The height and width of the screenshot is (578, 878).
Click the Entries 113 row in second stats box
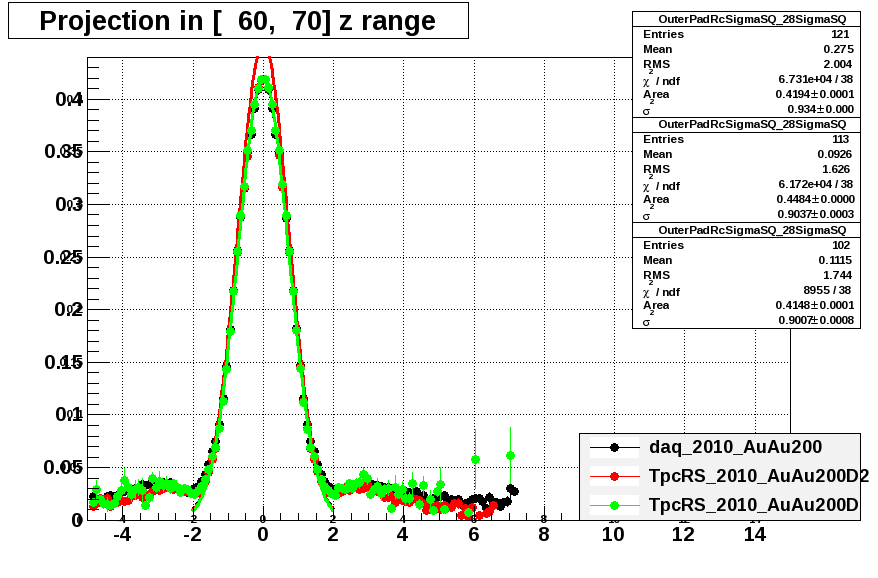746,139
